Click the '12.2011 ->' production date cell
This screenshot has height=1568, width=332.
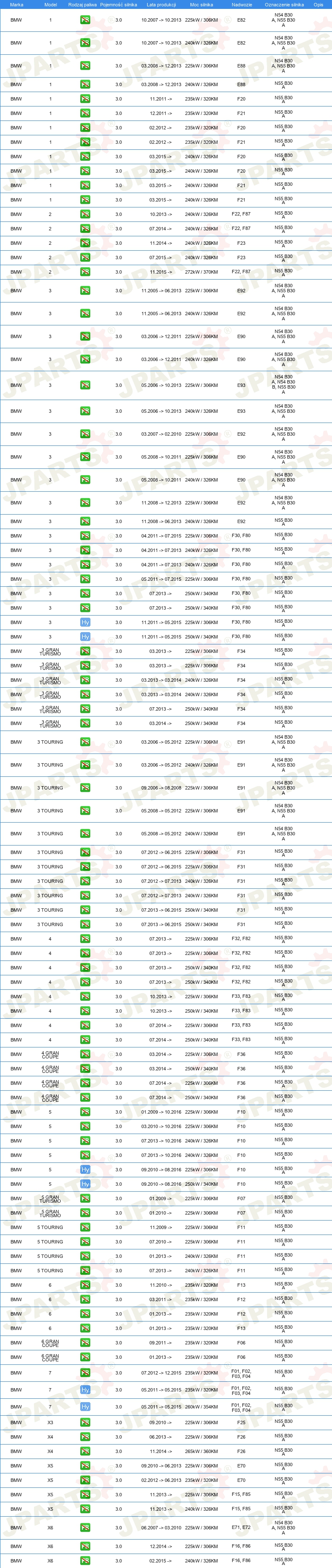point(161,113)
